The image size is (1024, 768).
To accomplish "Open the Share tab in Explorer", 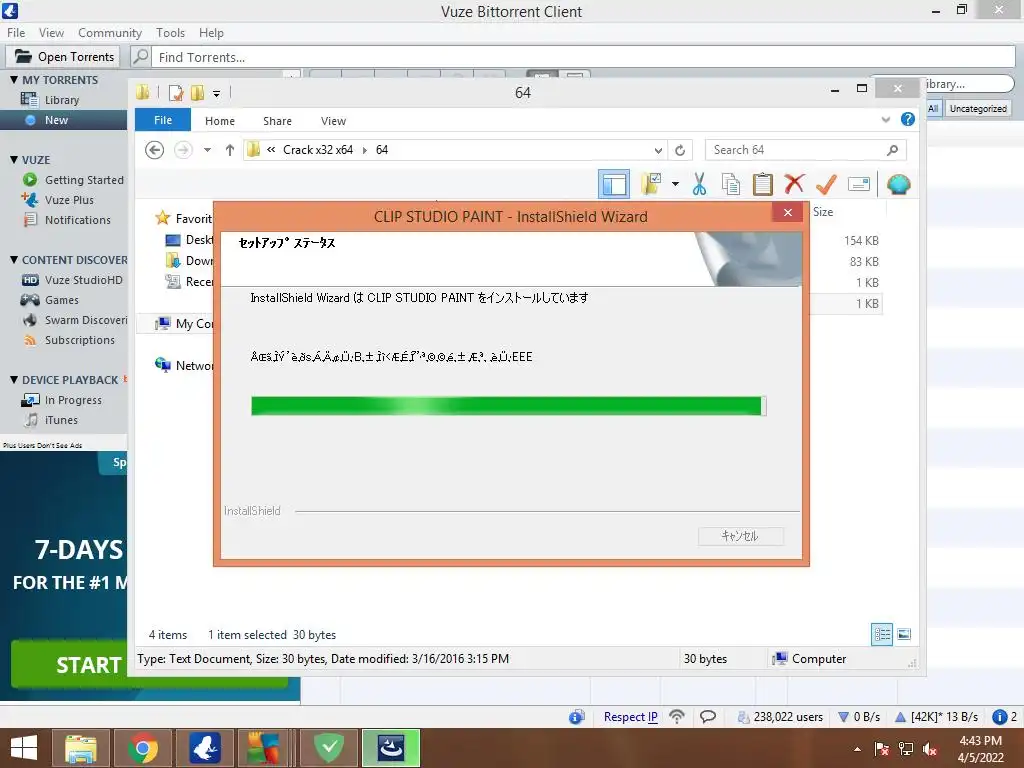I will [278, 121].
